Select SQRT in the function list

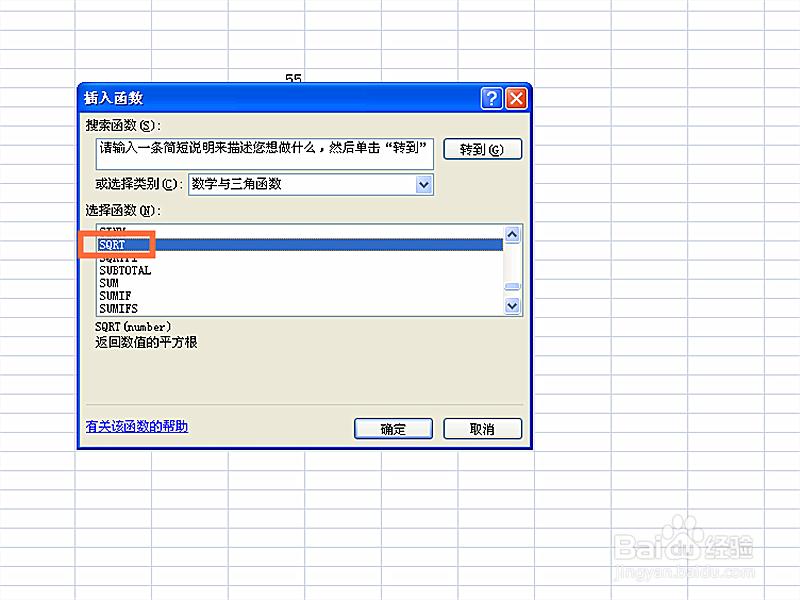[x=300, y=245]
